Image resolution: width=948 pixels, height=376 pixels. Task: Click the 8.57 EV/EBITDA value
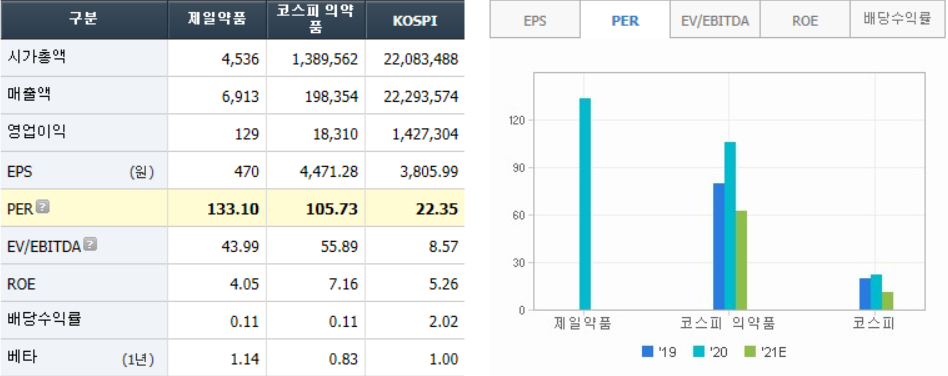point(445,247)
